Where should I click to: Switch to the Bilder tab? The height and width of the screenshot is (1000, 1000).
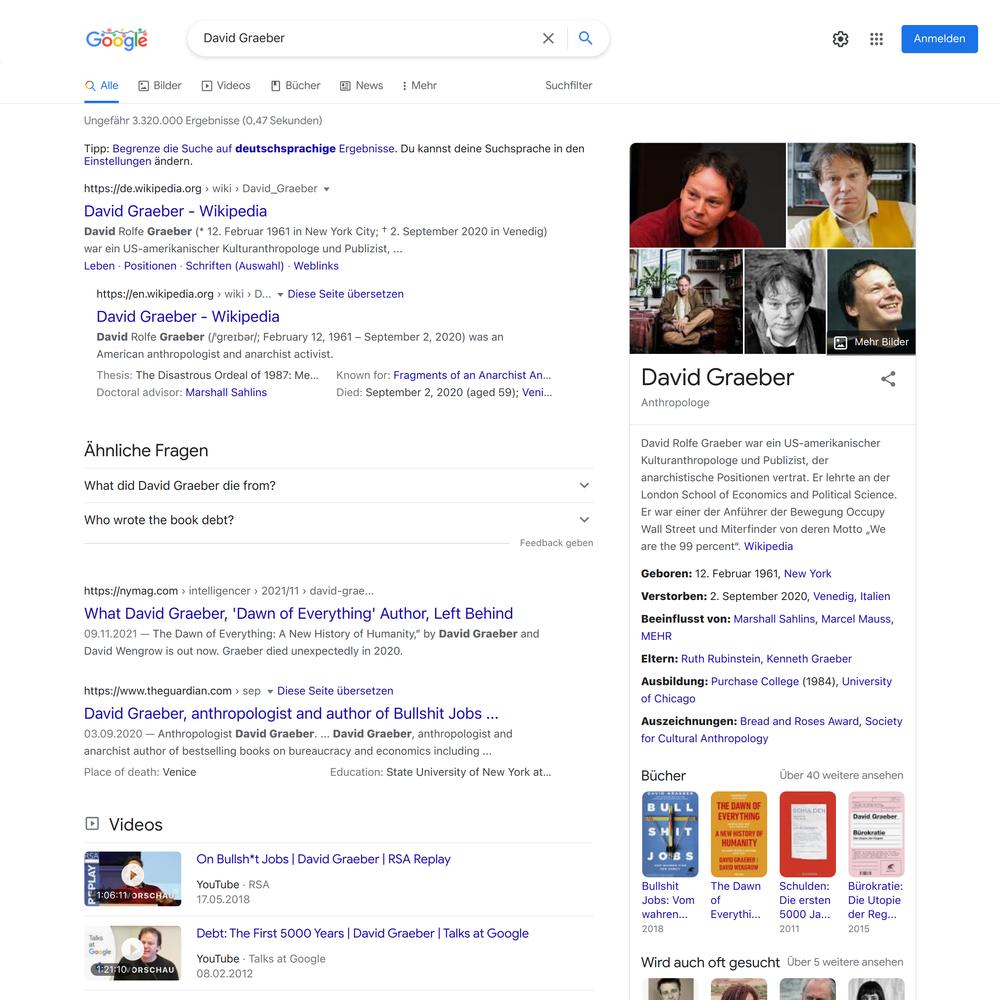tap(160, 85)
